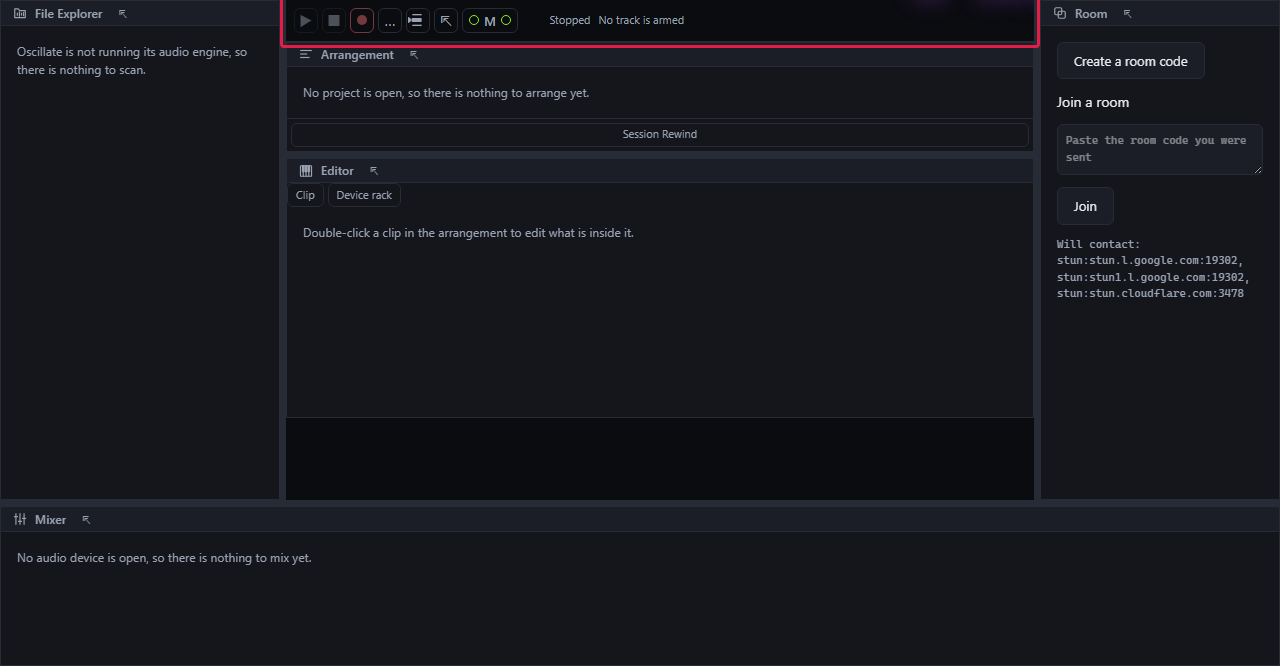This screenshot has height=666, width=1280.
Task: Click "No project is open" message in Arrangement
Action: 446,93
